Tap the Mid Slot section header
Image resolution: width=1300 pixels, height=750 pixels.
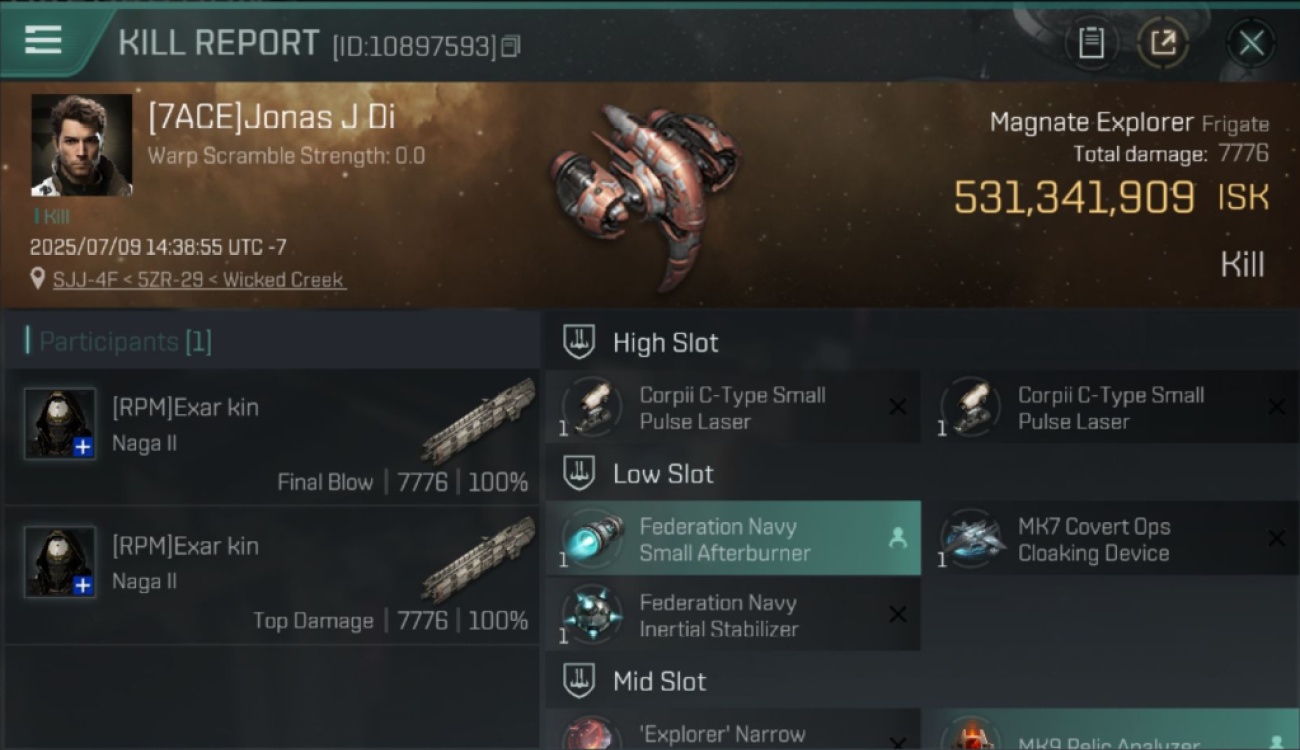pyautogui.click(x=659, y=681)
